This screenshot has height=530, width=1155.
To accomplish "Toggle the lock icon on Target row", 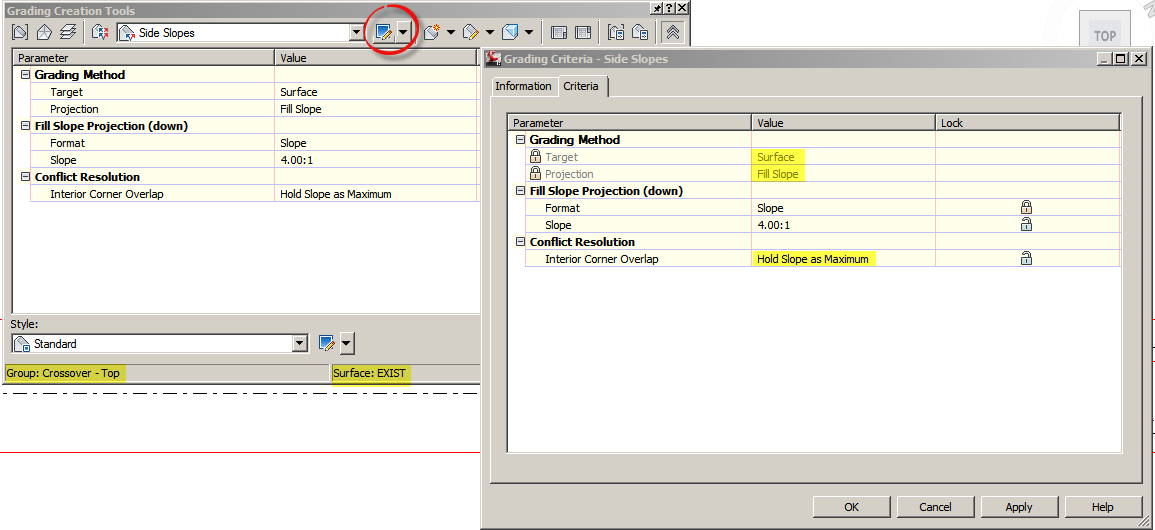I will [536, 157].
